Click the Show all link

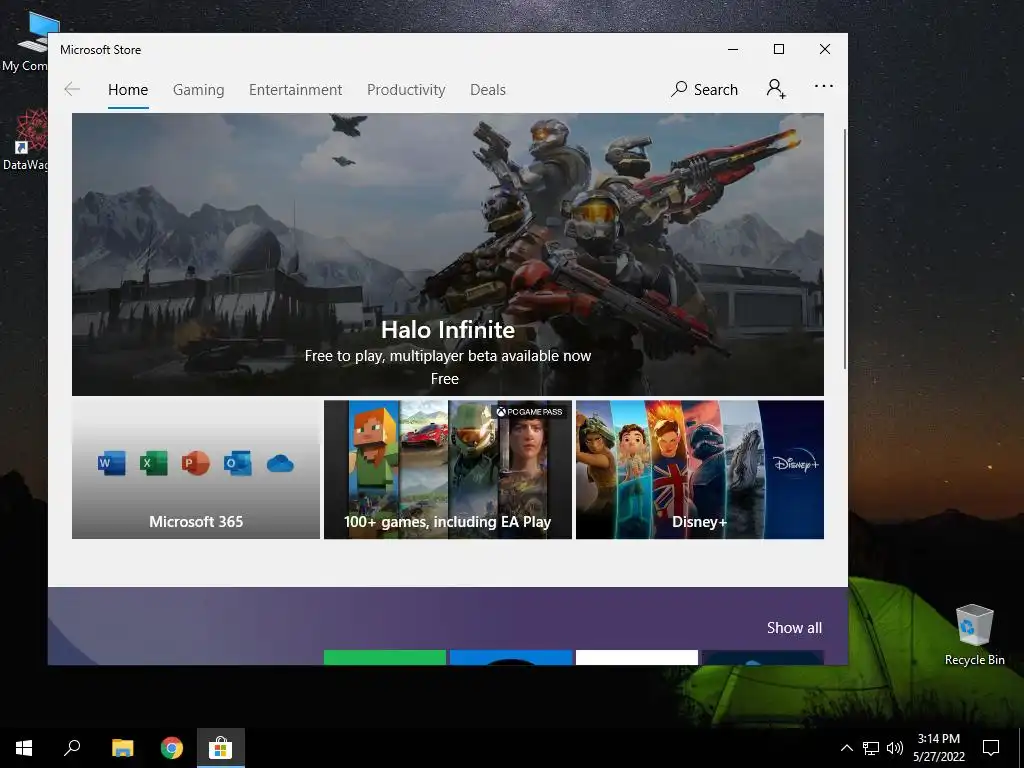tap(794, 628)
